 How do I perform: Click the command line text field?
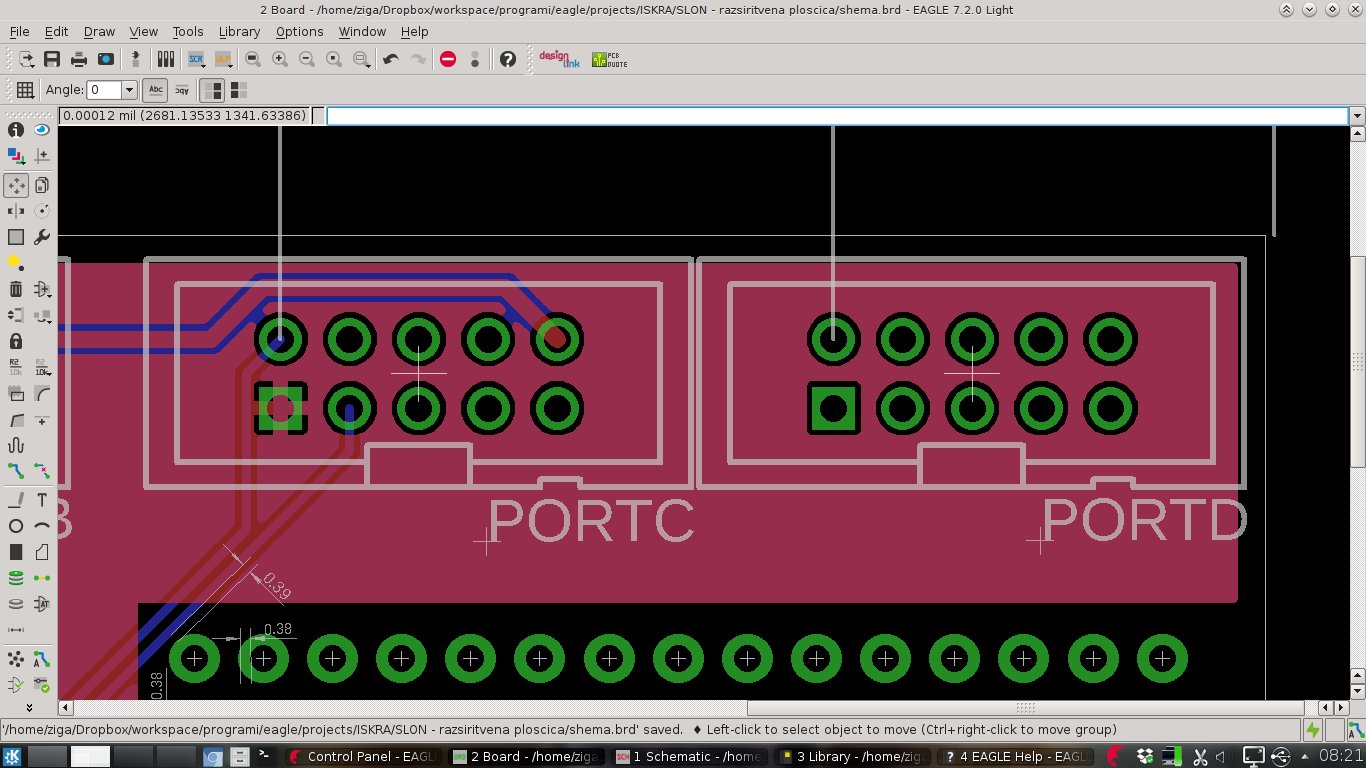[x=838, y=116]
